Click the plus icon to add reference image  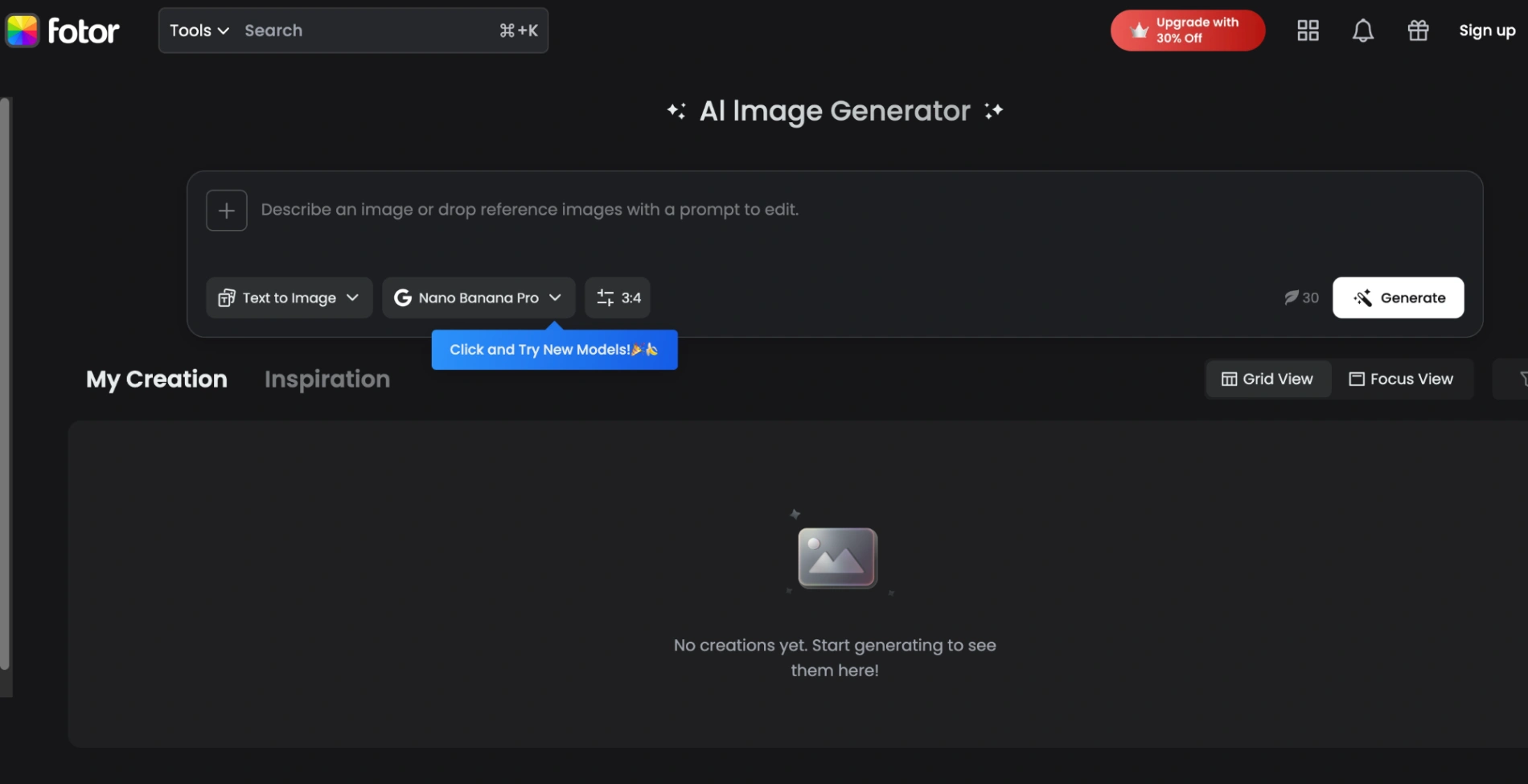point(226,211)
